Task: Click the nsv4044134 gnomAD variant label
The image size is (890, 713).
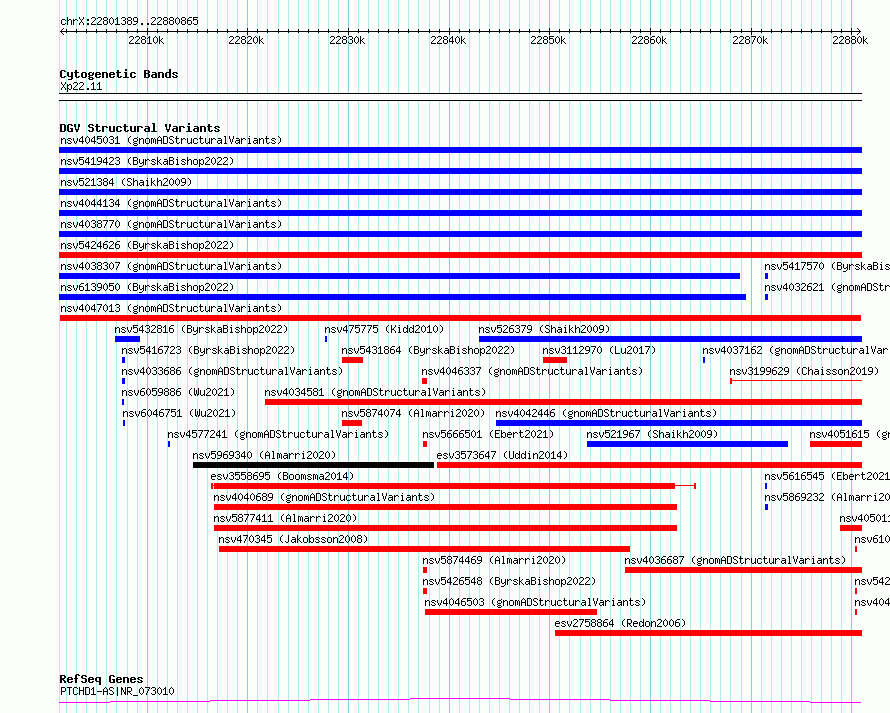Action: (x=171, y=203)
